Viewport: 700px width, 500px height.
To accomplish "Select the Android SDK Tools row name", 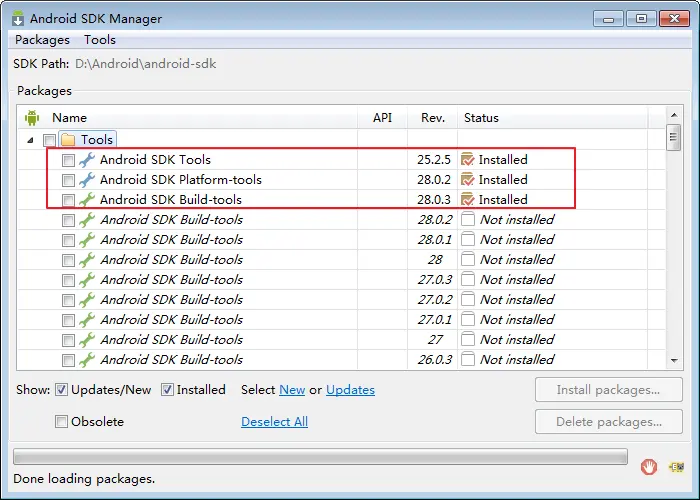I will [x=155, y=160].
